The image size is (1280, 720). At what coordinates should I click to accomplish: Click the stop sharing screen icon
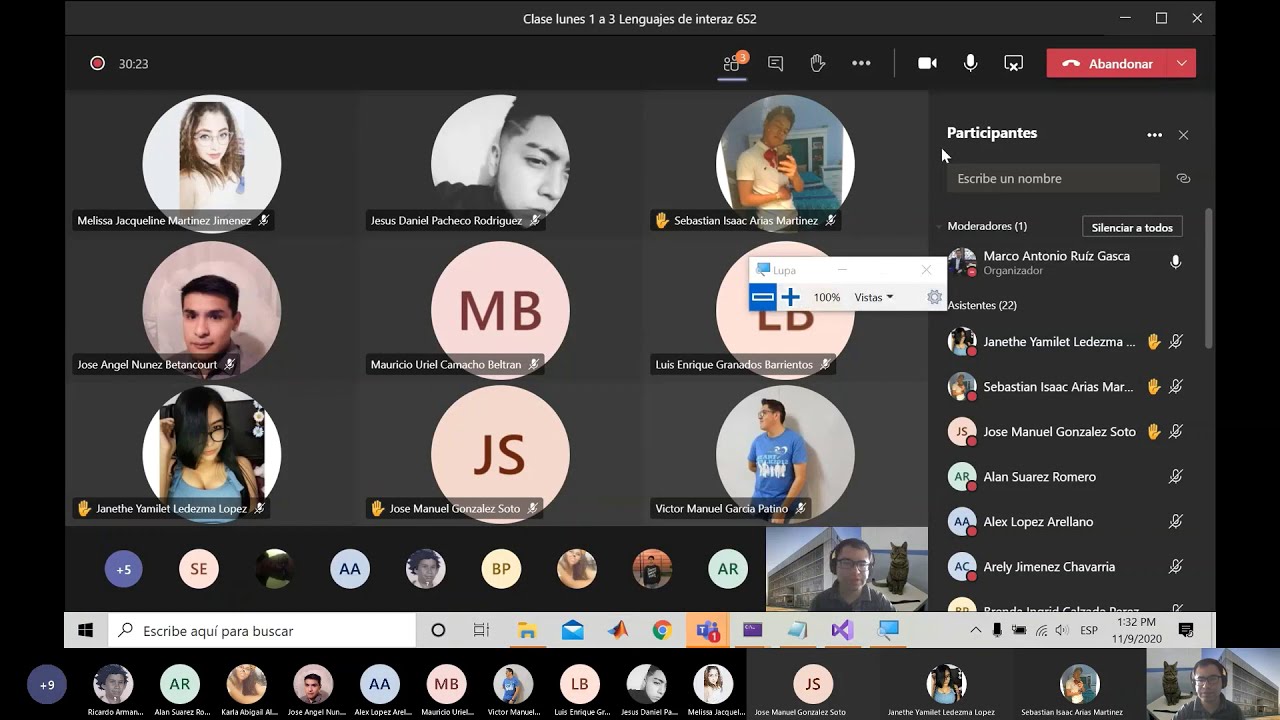pyautogui.click(x=1013, y=63)
